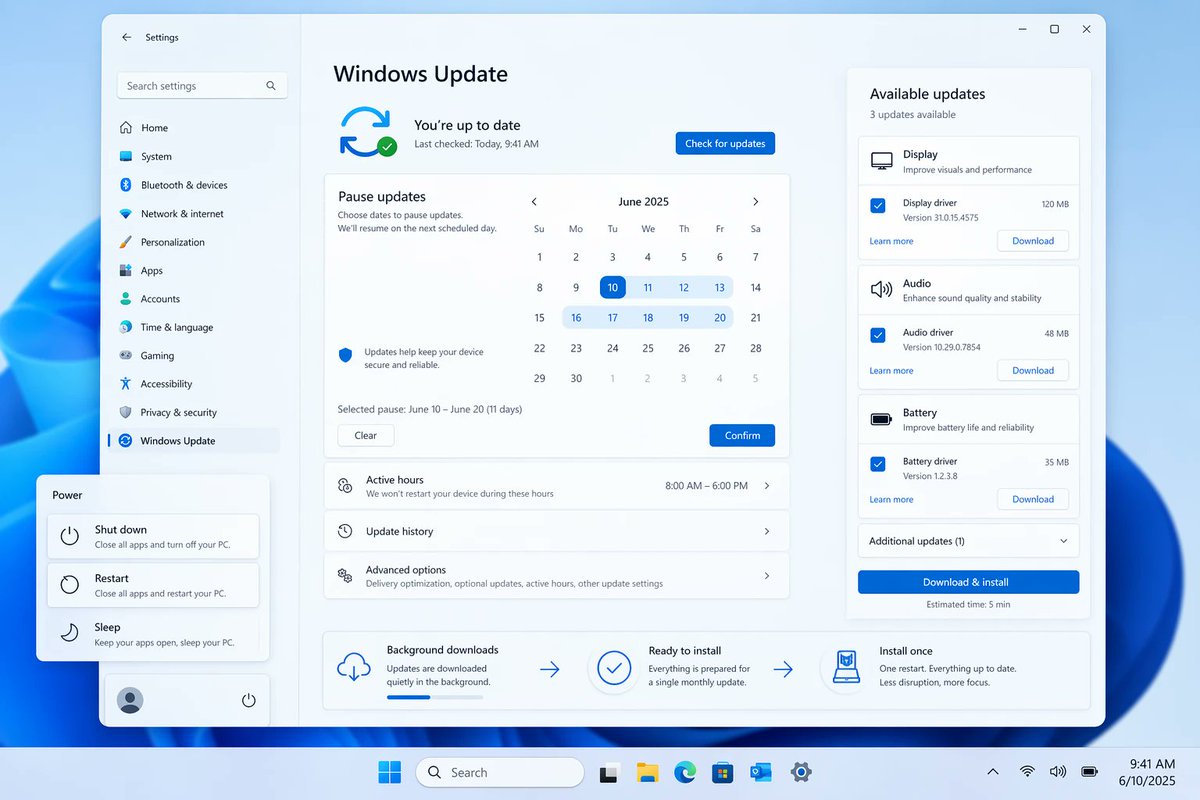Show hidden icons in system tray
The height and width of the screenshot is (800, 1200).
(993, 772)
